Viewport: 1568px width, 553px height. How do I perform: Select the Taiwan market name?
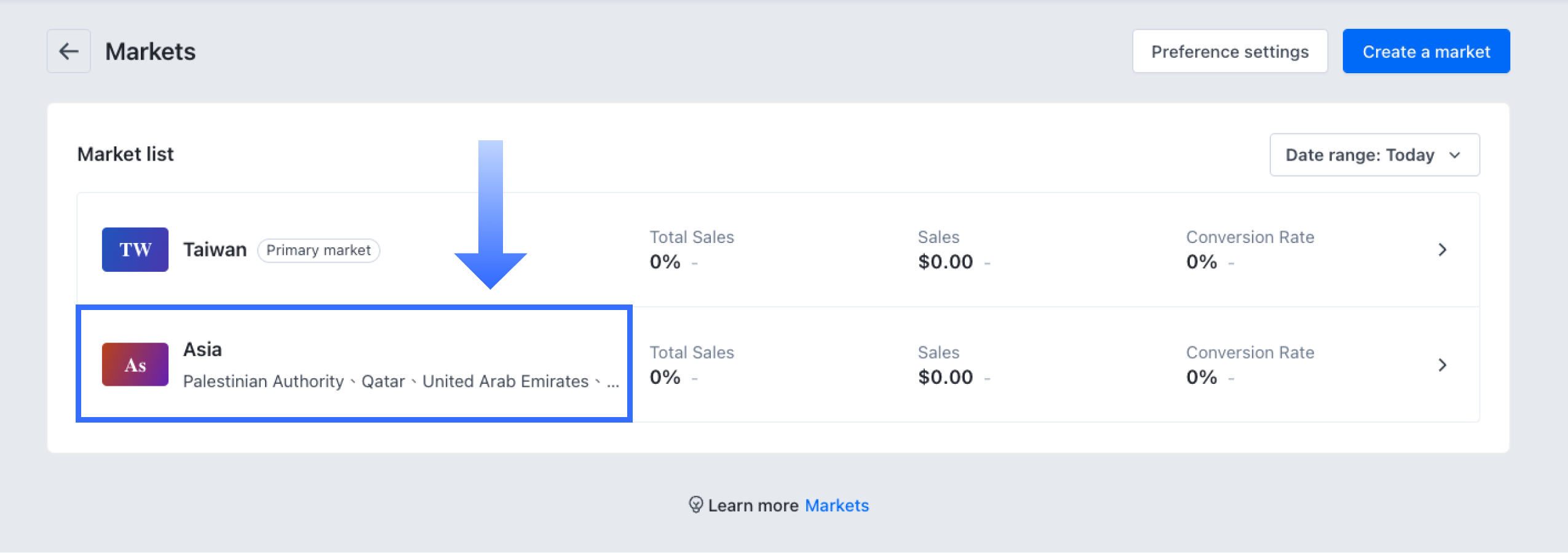tap(215, 250)
